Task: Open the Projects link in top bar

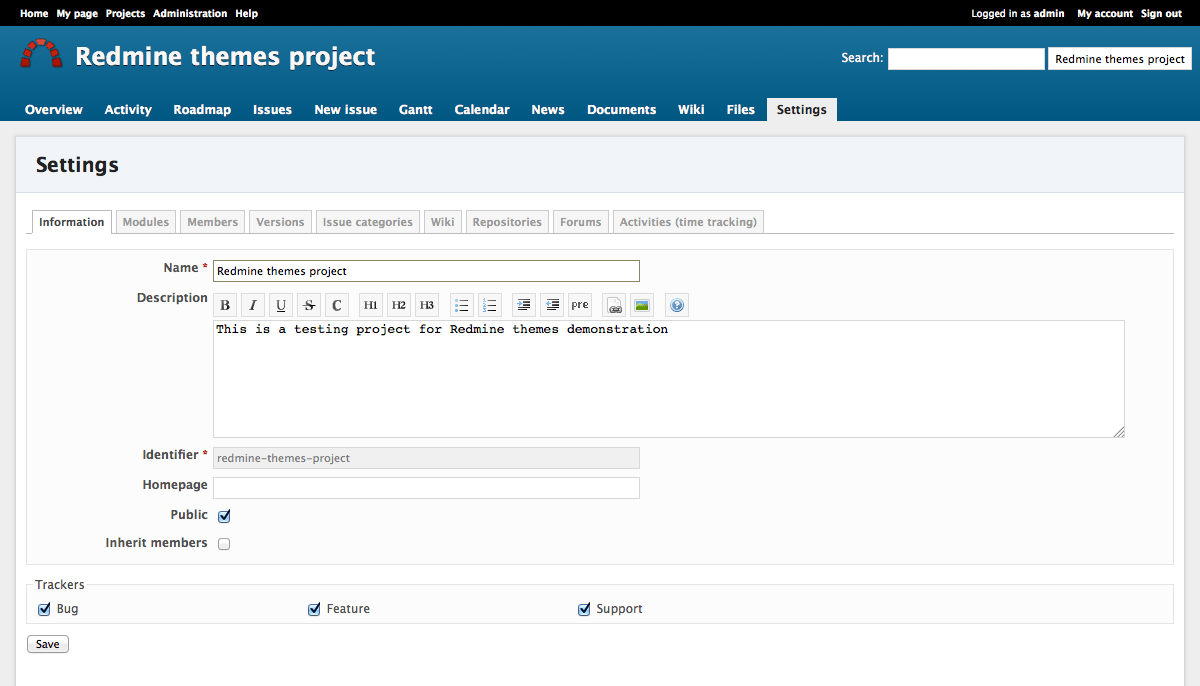Action: point(125,14)
